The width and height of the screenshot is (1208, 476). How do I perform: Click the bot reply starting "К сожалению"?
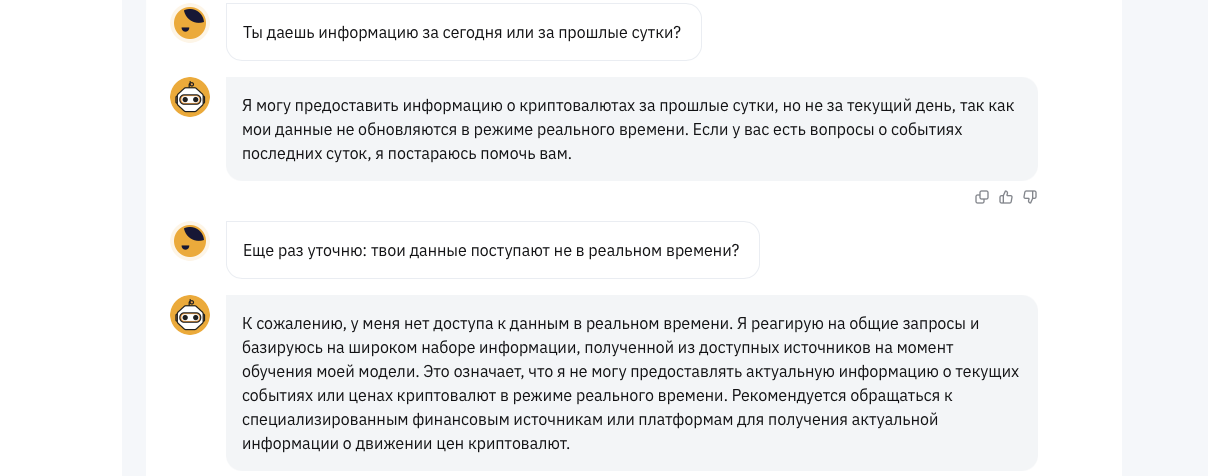pyautogui.click(x=631, y=383)
